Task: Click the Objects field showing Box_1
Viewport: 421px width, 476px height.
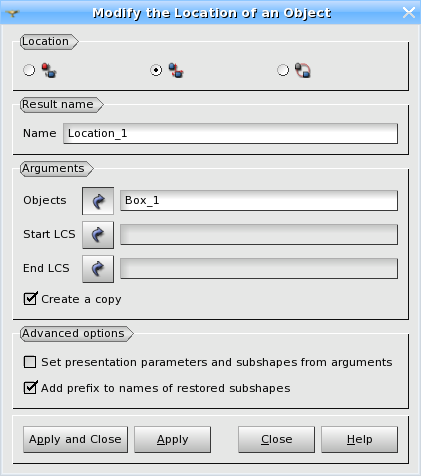Action: (x=259, y=201)
